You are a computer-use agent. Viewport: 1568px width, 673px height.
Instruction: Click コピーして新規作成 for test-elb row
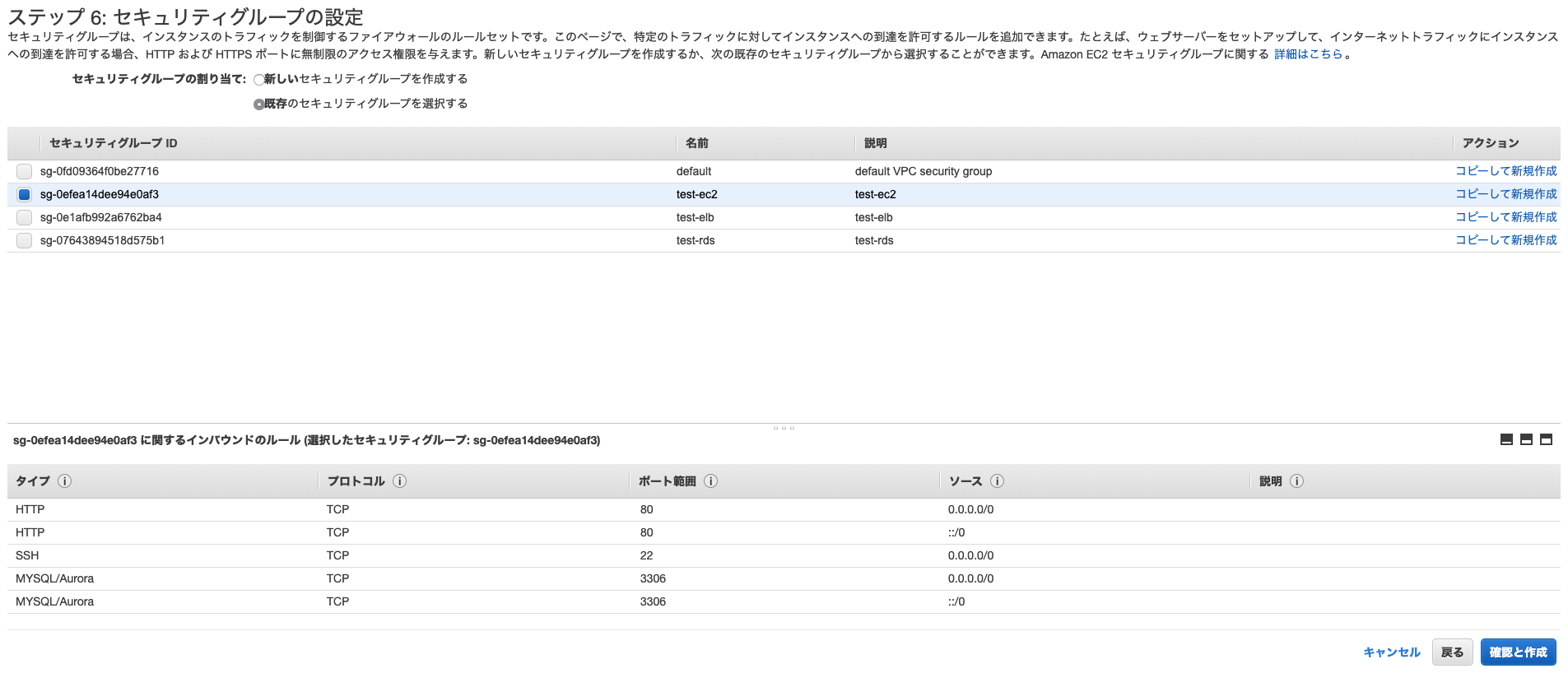coord(1505,217)
